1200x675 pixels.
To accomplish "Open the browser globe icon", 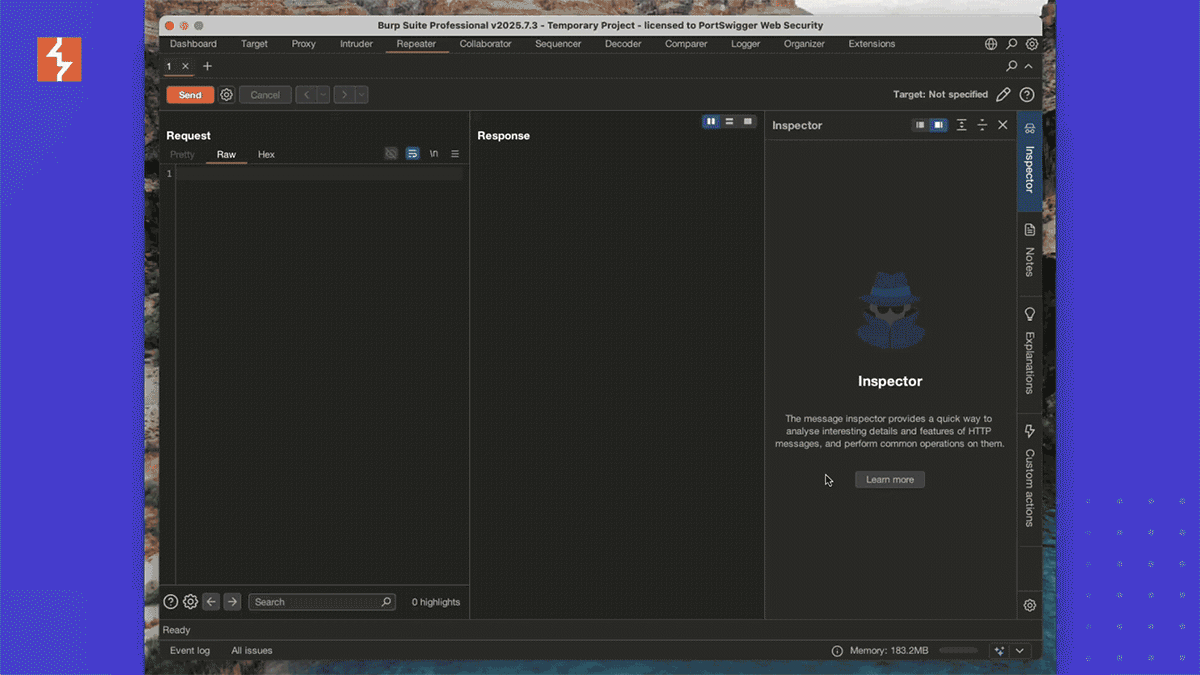I will click(x=990, y=44).
